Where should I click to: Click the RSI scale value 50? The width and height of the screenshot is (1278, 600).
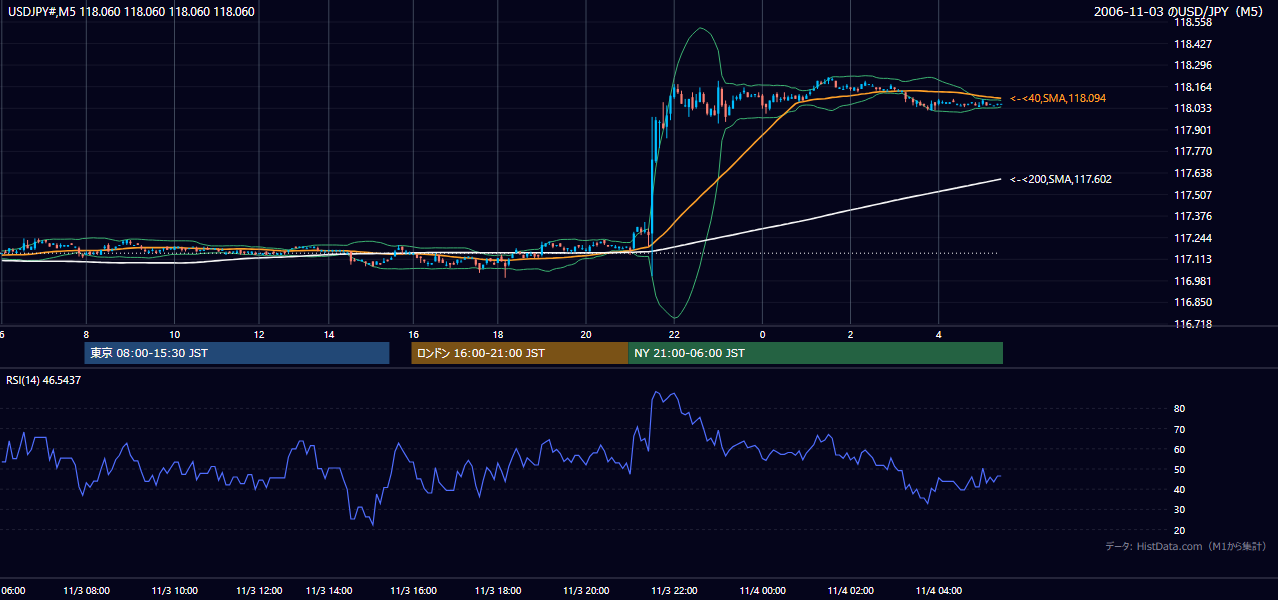point(1180,469)
